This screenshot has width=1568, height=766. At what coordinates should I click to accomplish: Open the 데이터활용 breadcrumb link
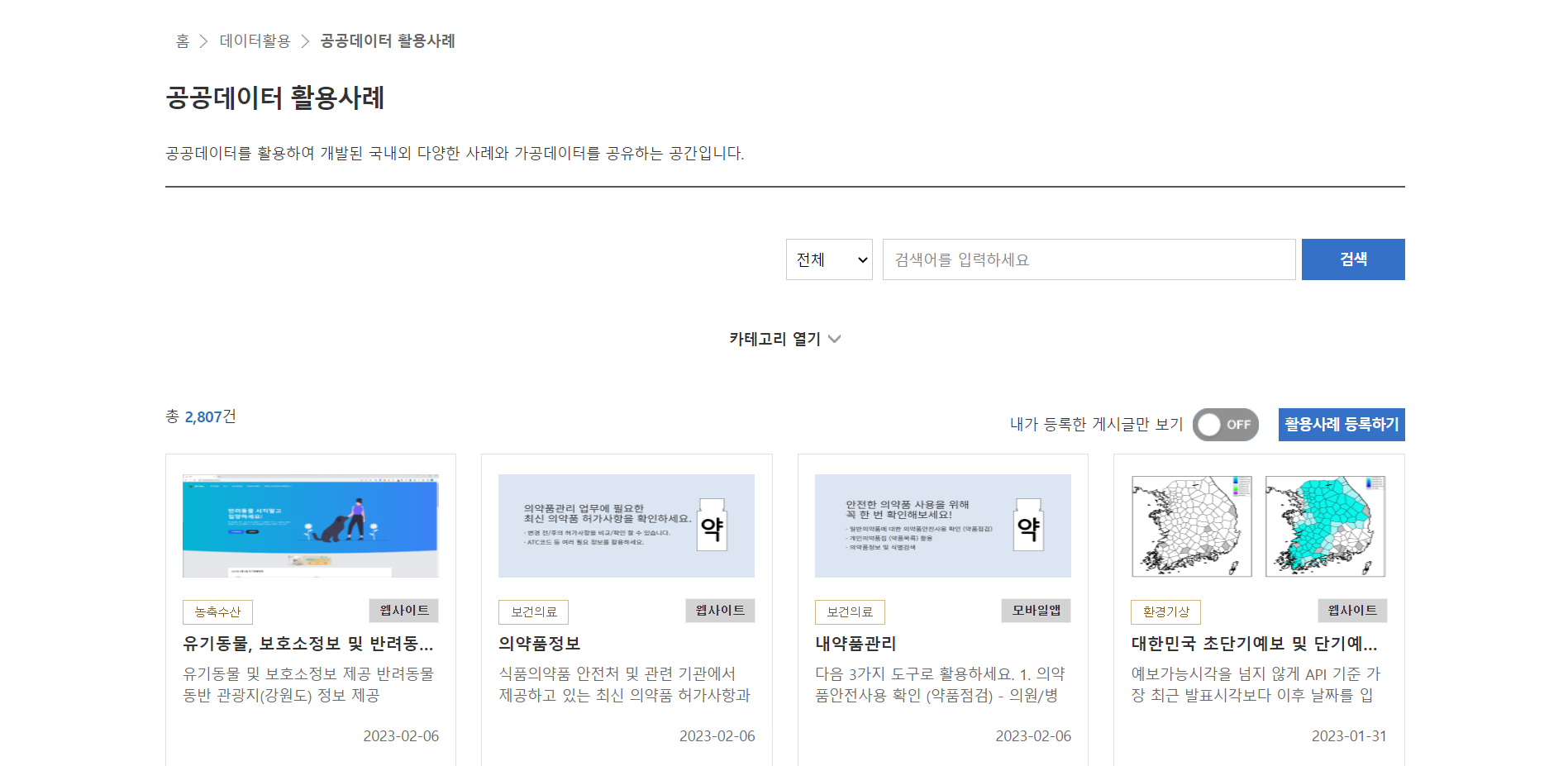(255, 41)
